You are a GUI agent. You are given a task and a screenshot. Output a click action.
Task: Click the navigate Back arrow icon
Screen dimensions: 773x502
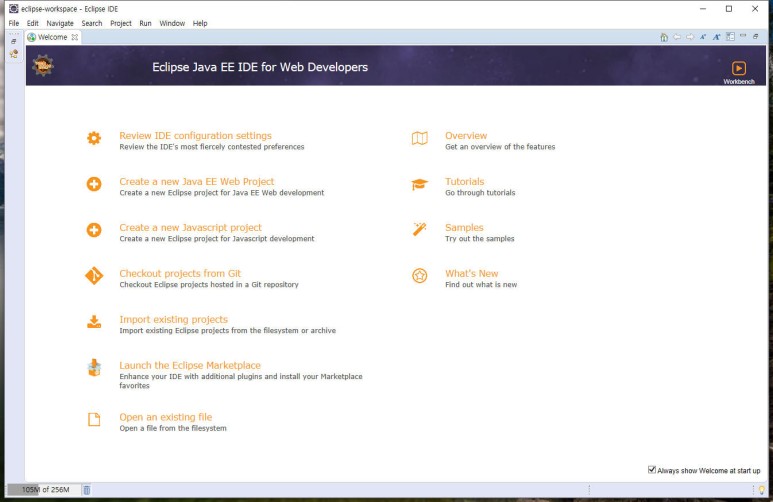[677, 37]
